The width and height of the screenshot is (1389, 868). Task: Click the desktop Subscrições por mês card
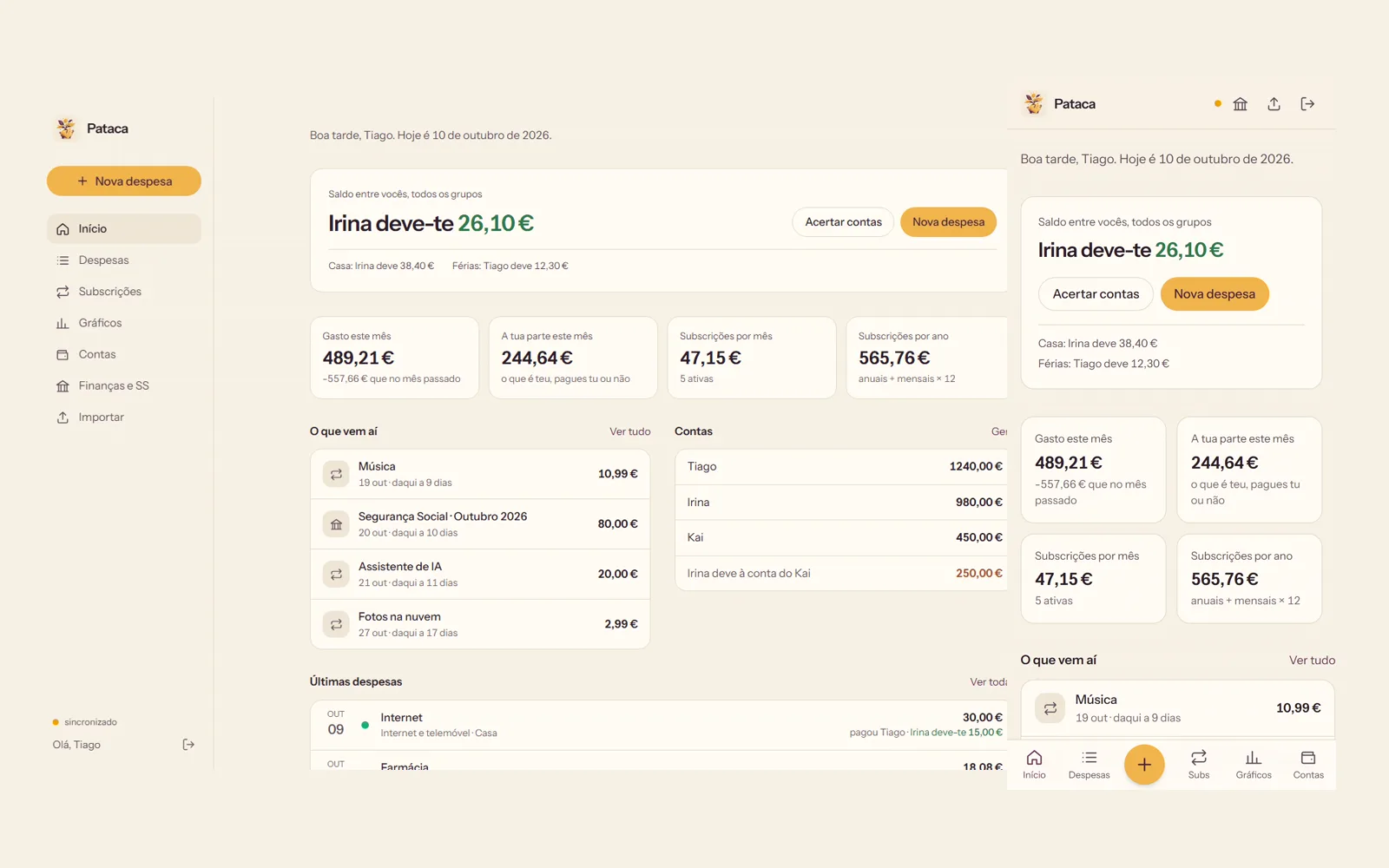[x=752, y=358]
